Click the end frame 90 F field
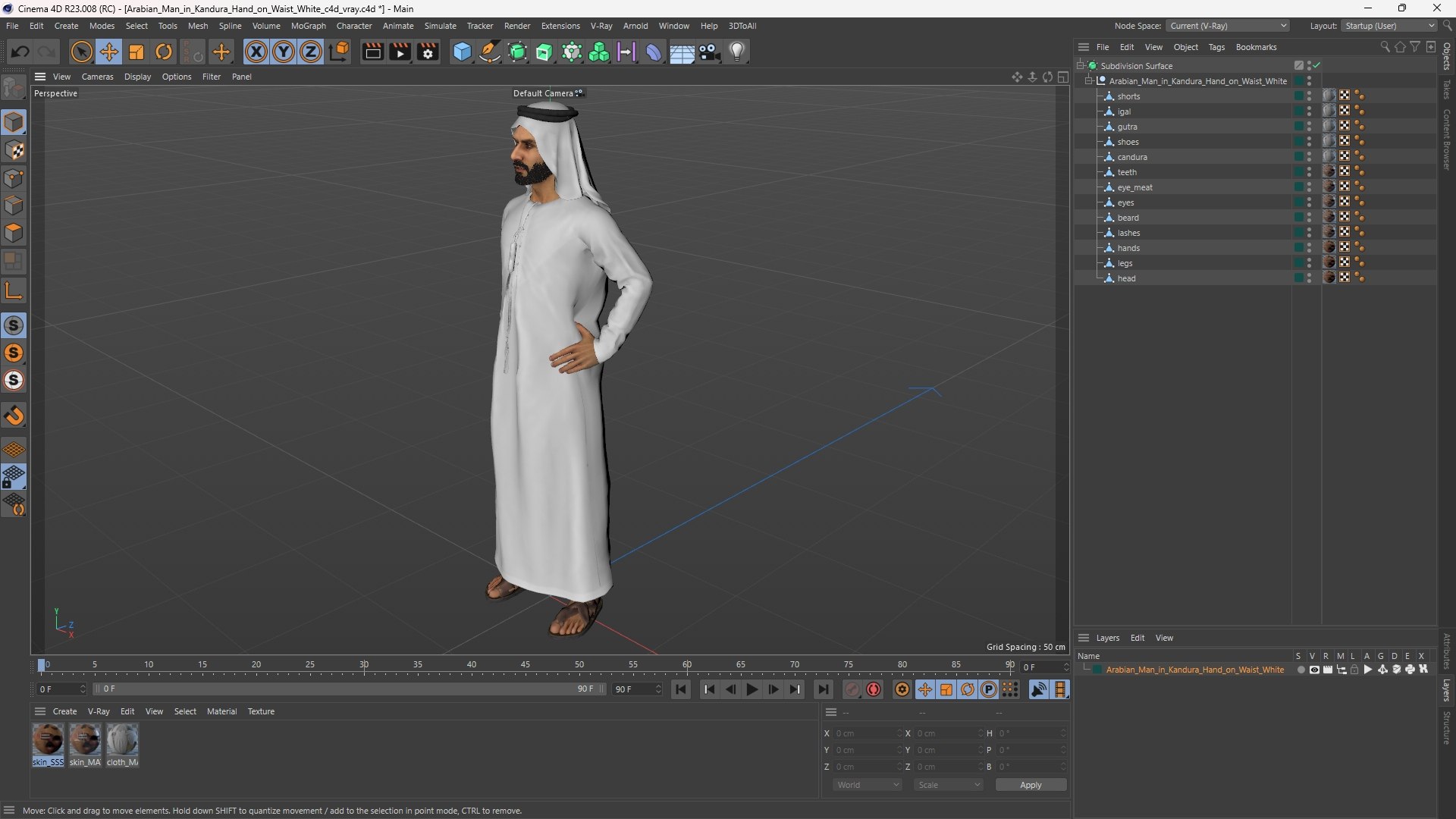This screenshot has height=819, width=1456. [x=637, y=689]
